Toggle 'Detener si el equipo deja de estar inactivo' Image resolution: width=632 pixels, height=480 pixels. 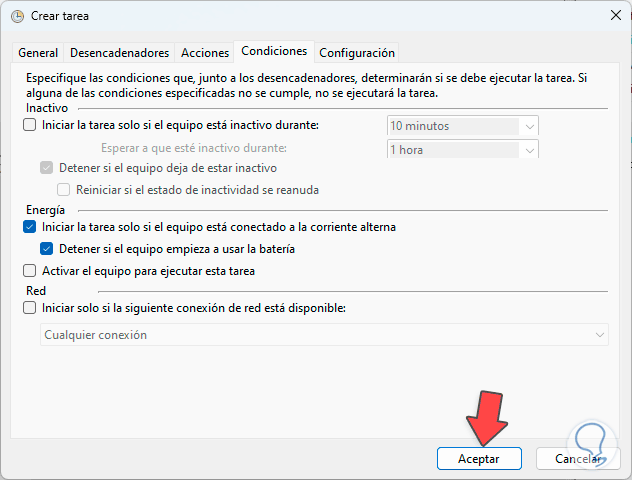pos(47,168)
